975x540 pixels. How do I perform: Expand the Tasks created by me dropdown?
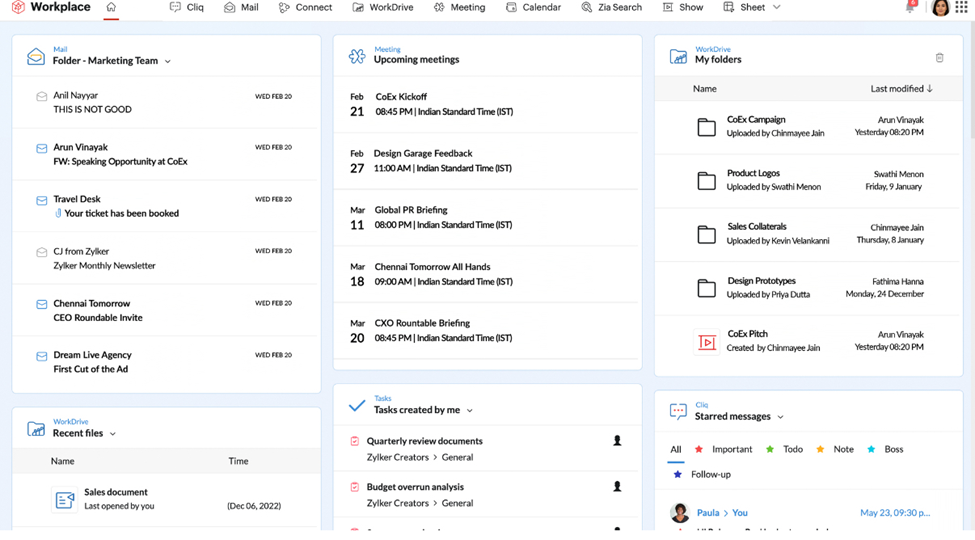tap(469, 411)
